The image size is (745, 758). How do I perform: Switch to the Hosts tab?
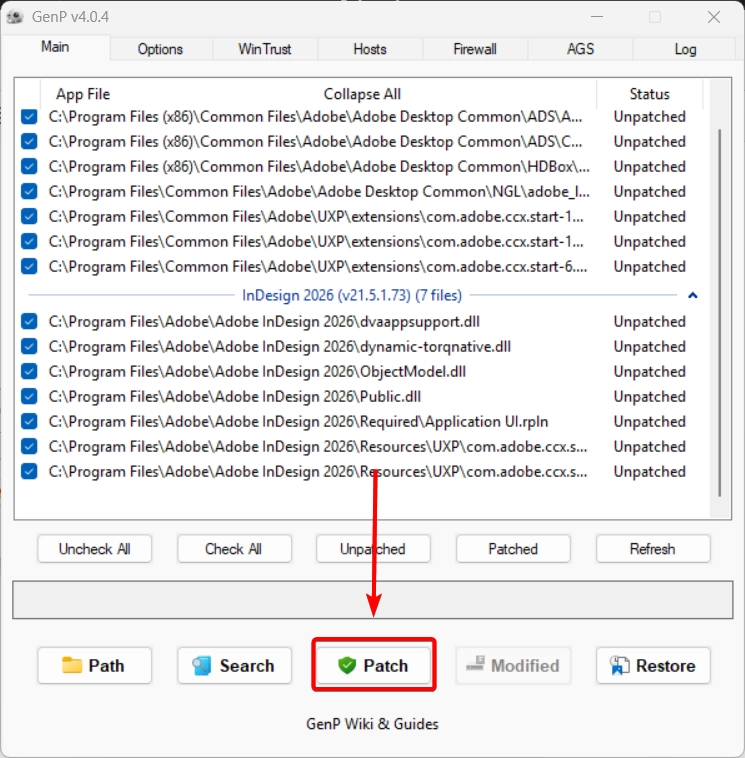click(x=370, y=49)
